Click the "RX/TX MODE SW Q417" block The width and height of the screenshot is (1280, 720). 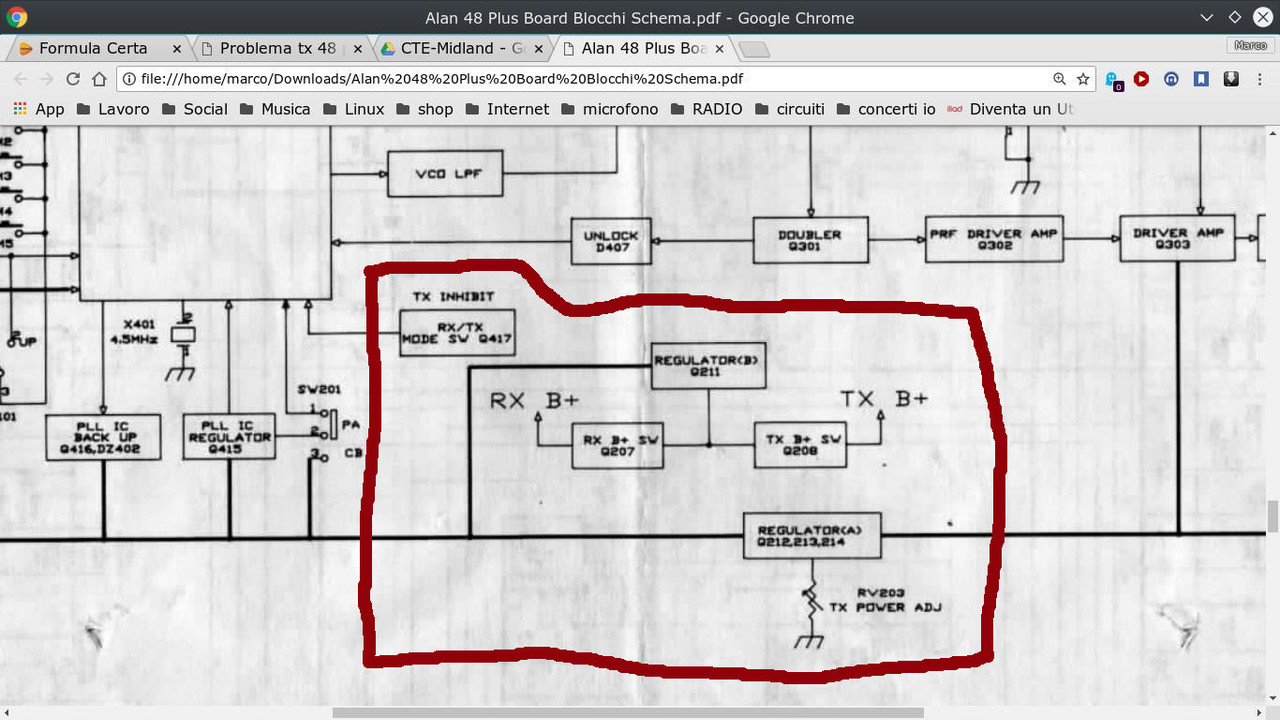pos(457,333)
